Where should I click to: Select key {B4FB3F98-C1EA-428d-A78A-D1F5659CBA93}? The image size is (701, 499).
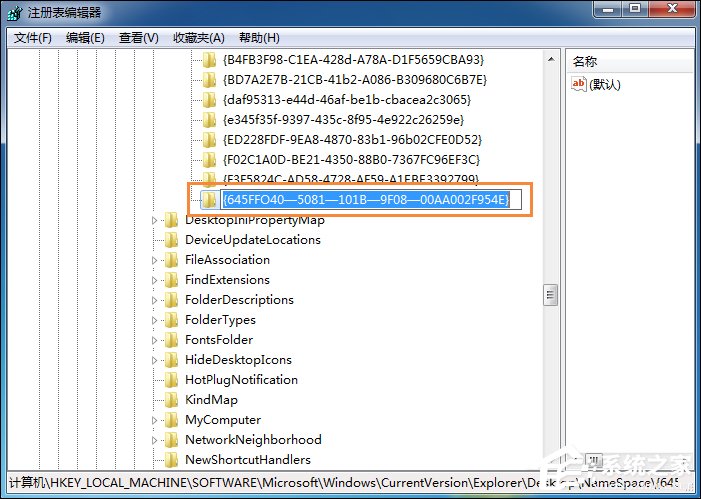click(353, 59)
